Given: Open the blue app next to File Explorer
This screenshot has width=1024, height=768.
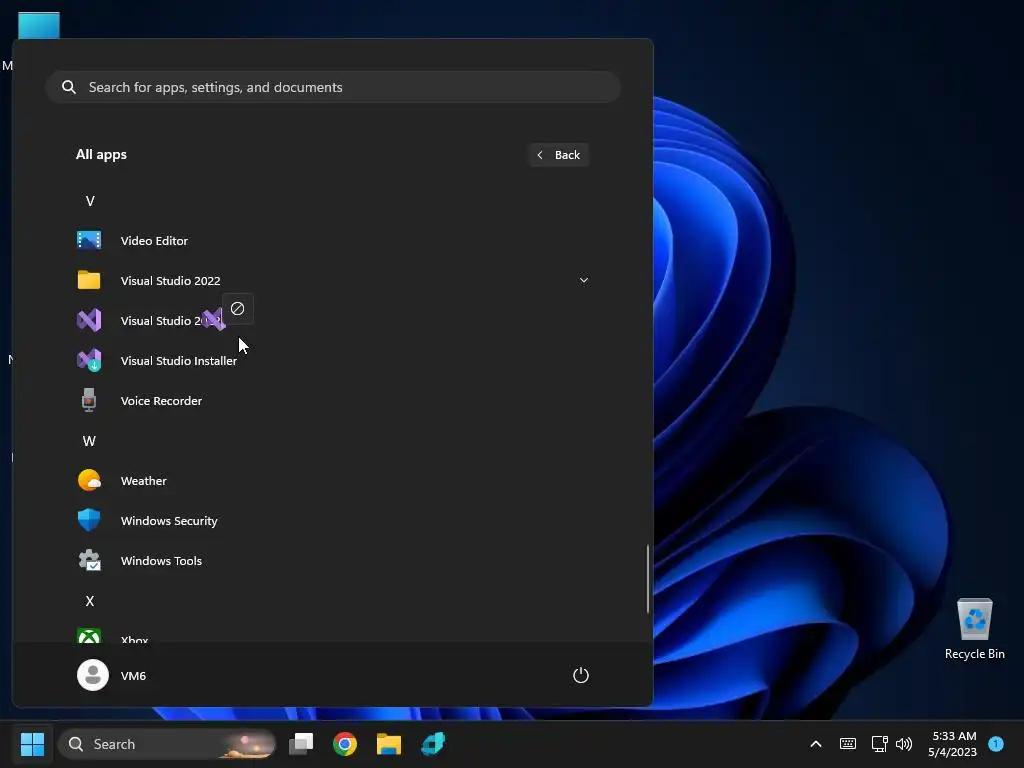Looking at the screenshot, I should (432, 744).
